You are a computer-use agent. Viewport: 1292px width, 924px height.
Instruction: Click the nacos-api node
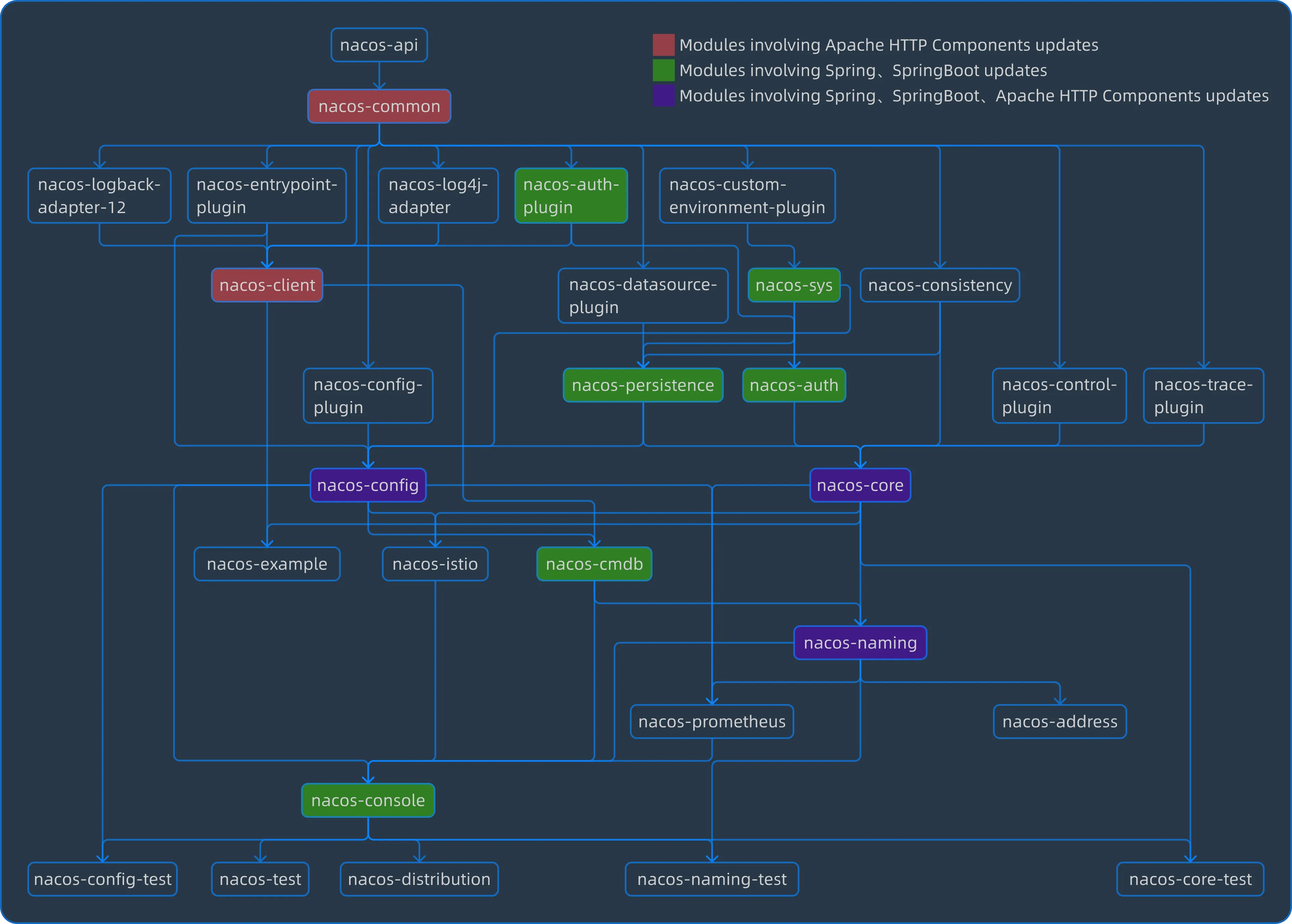(379, 45)
